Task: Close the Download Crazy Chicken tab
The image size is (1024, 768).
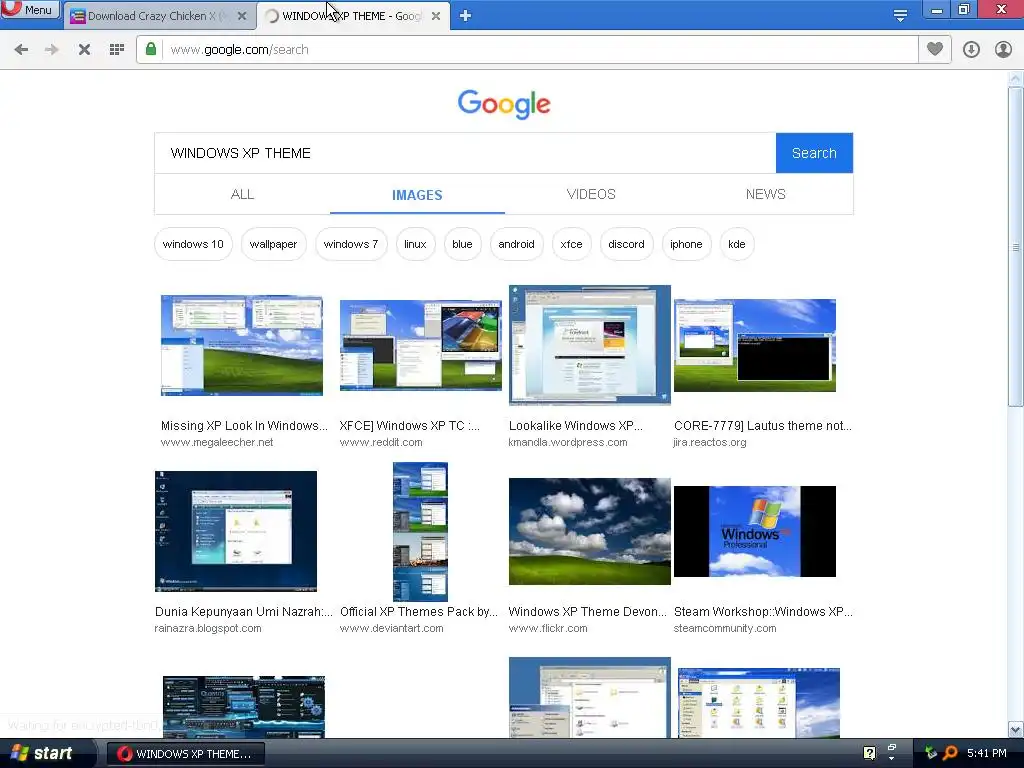Action: point(242,16)
